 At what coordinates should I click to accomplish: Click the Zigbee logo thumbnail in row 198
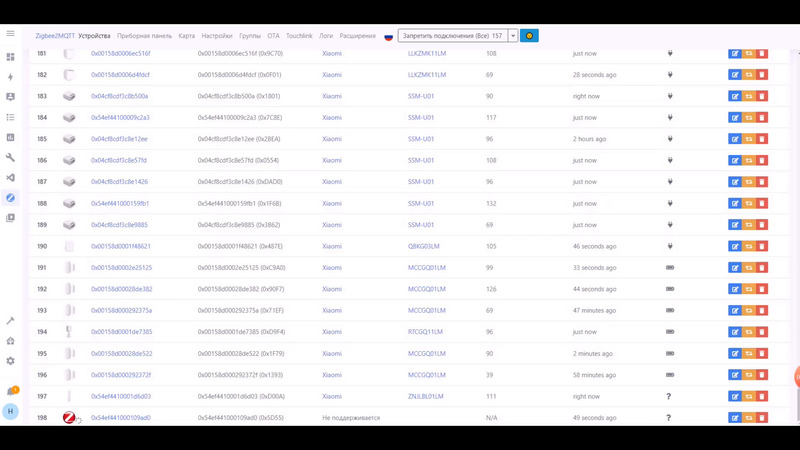coord(69,418)
